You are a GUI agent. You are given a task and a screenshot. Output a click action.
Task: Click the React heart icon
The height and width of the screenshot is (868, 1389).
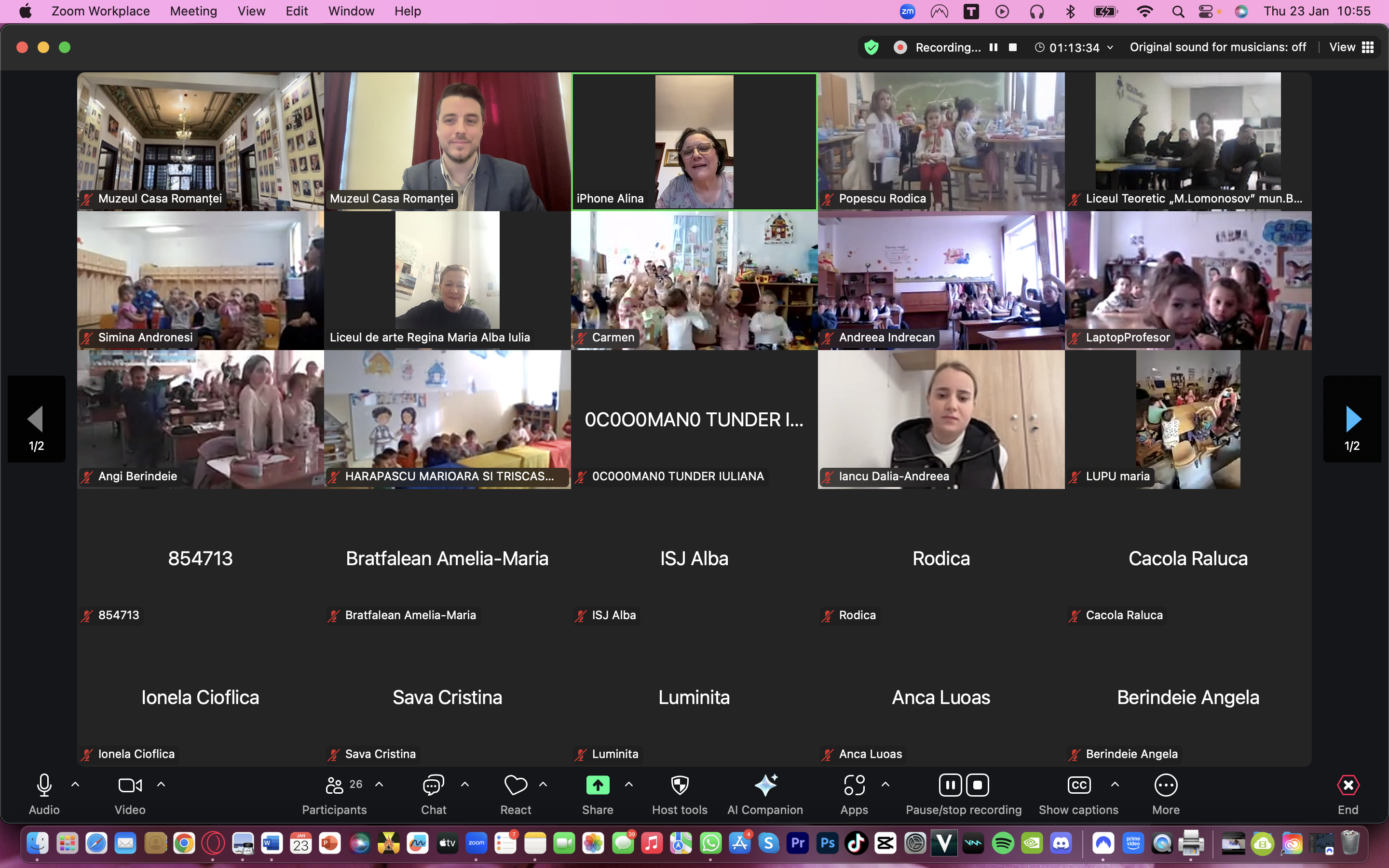[x=515, y=786]
